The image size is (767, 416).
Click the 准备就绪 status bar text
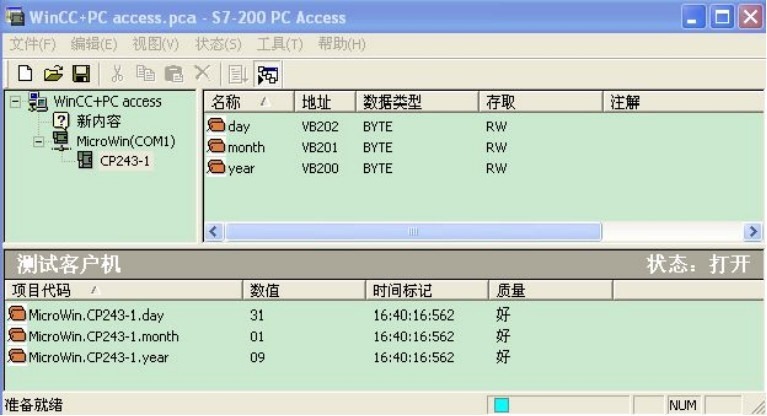coord(33,405)
